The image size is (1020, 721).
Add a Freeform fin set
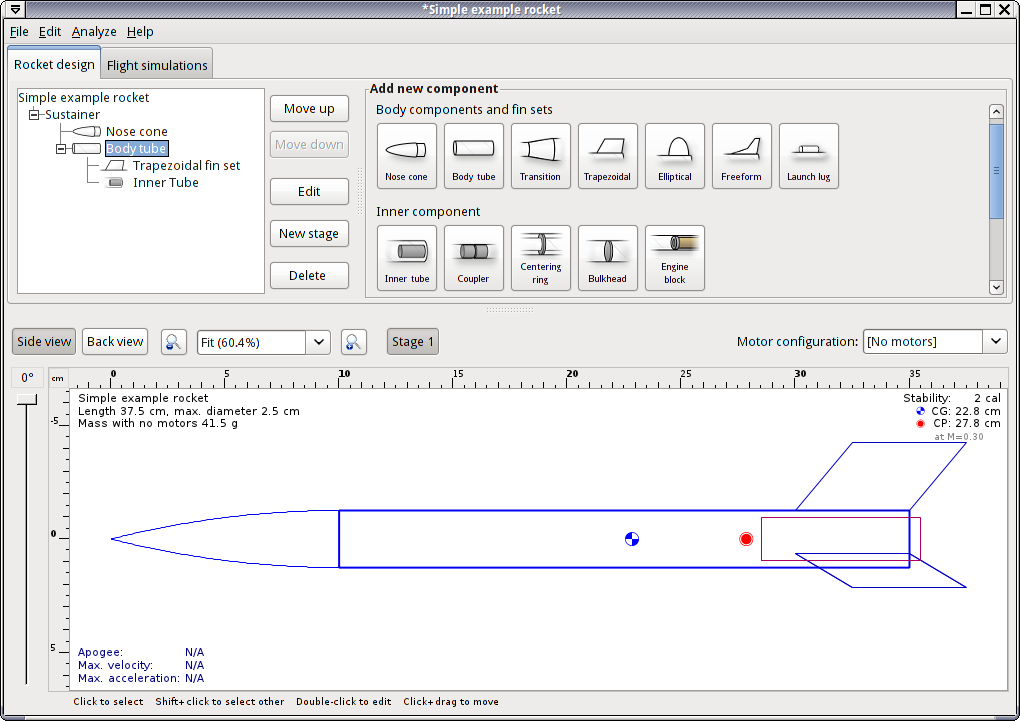point(741,156)
